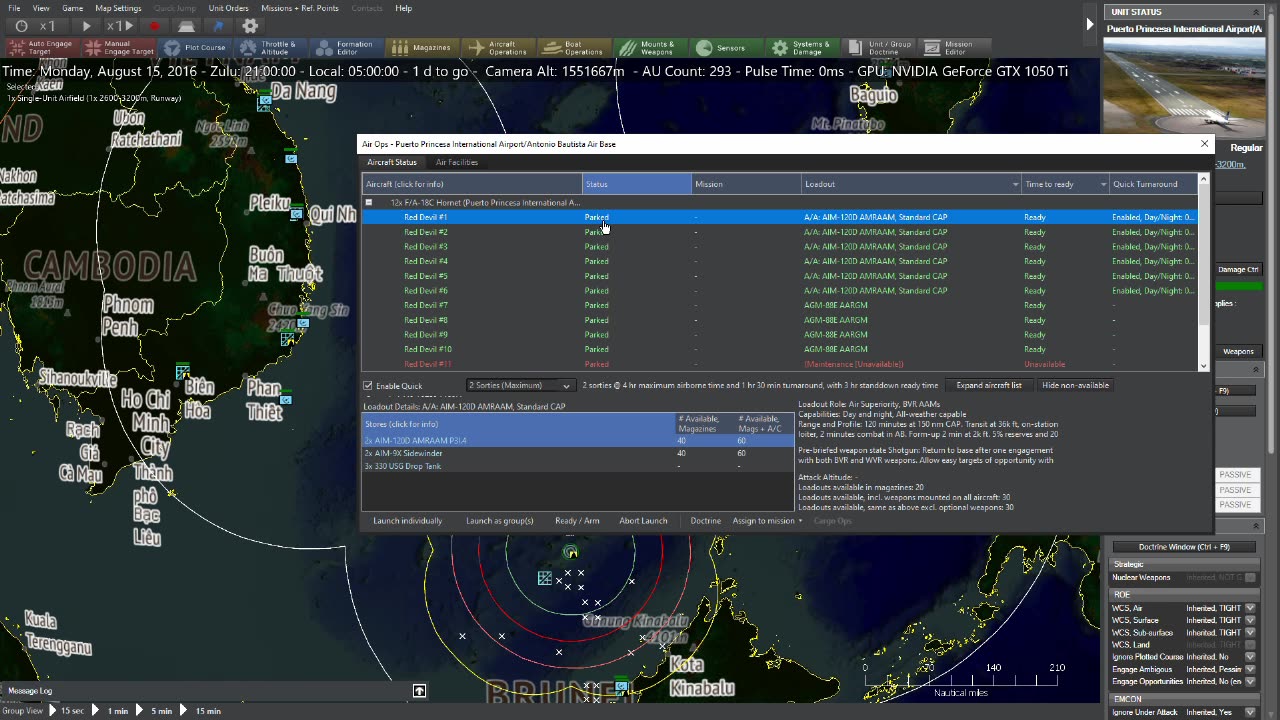Image resolution: width=1280 pixels, height=720 pixels.
Task: Switch to Aircraft Status tab
Action: [x=391, y=162]
